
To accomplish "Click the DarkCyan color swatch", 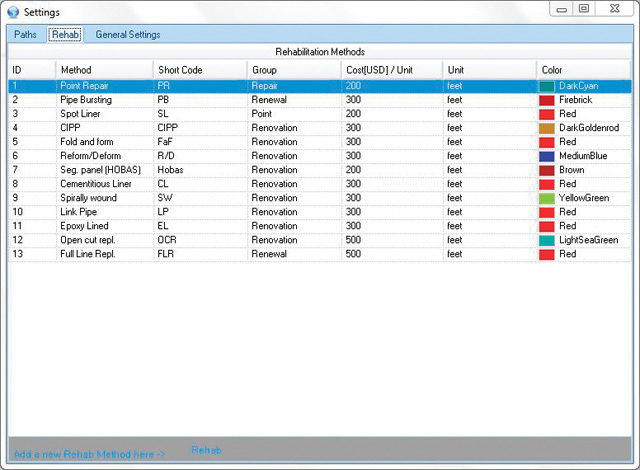I will [547, 87].
